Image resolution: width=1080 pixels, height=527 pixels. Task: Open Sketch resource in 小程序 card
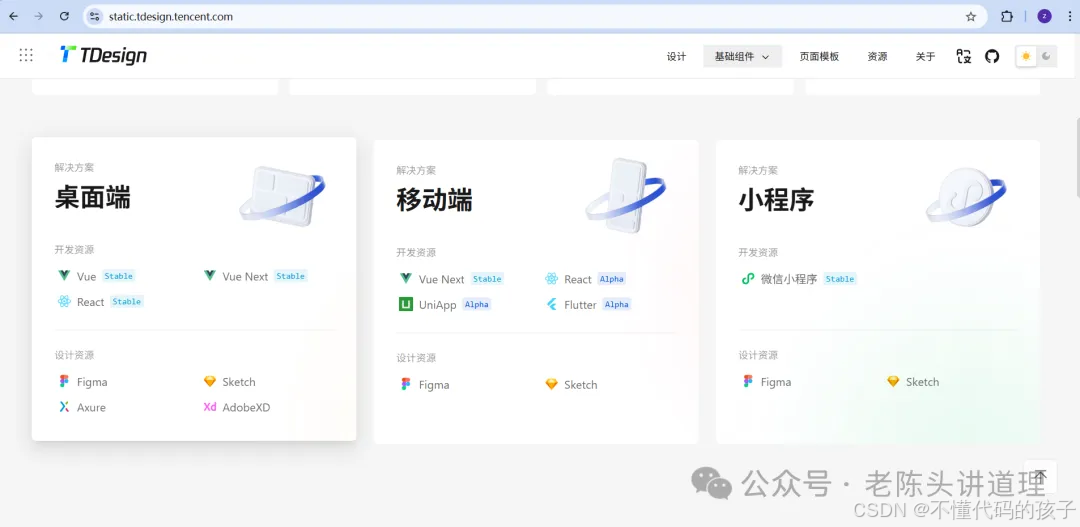922,382
